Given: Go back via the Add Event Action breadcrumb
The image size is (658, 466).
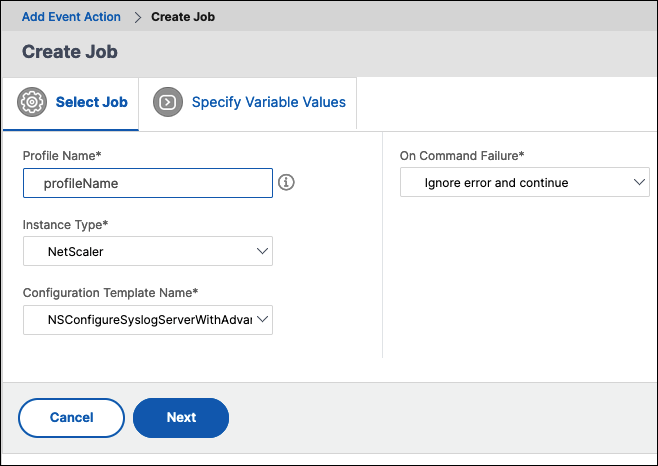Looking at the screenshot, I should point(71,17).
